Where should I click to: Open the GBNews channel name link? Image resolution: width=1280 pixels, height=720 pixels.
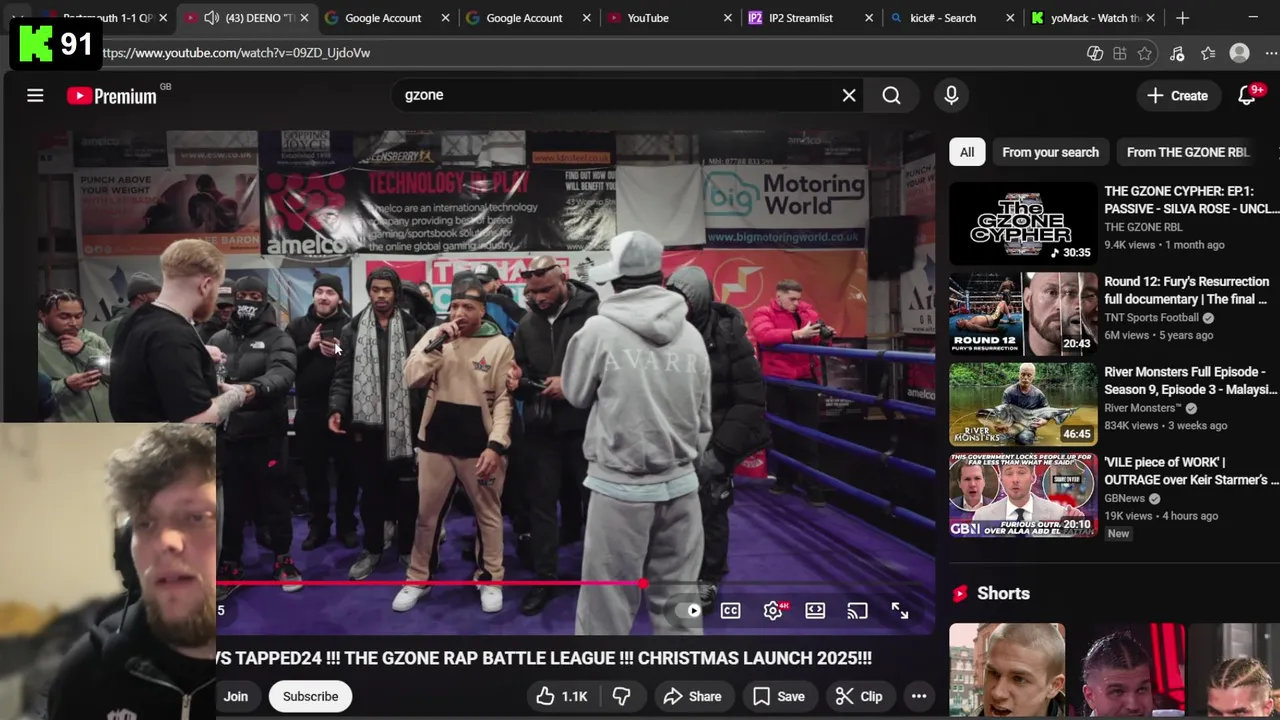1125,498
